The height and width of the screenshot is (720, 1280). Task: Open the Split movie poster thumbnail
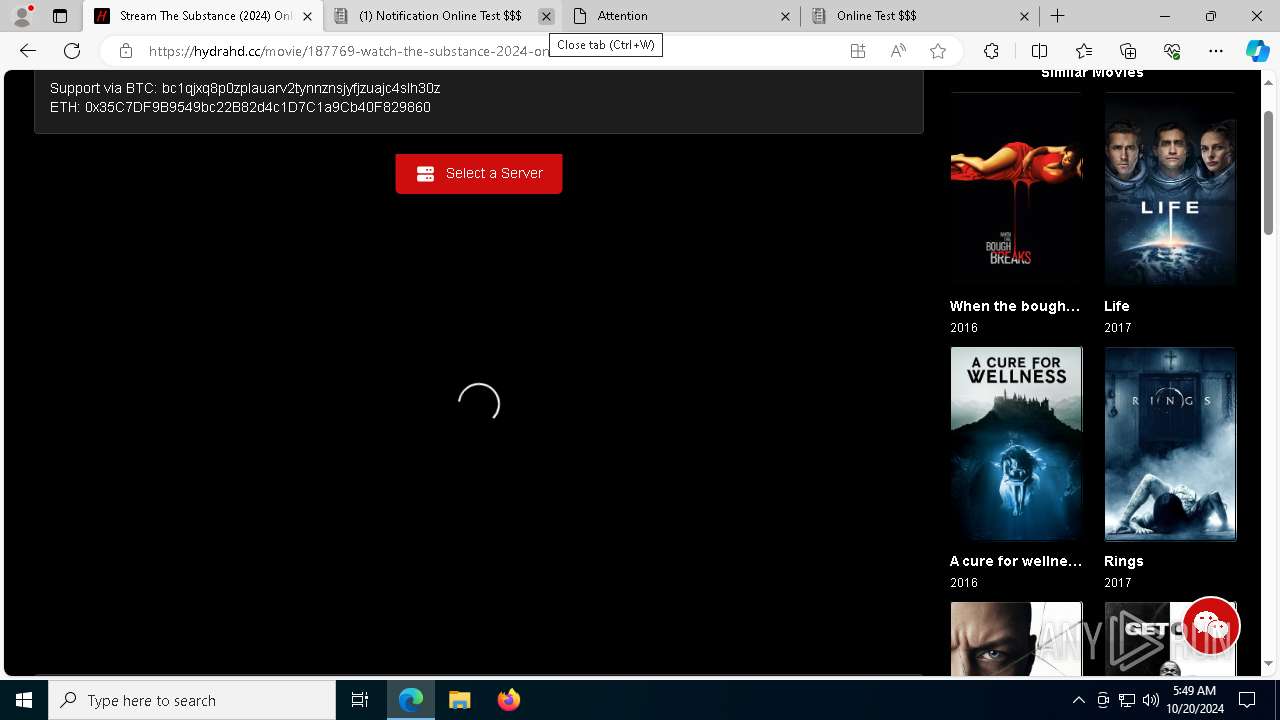pyautogui.click(x=1016, y=639)
